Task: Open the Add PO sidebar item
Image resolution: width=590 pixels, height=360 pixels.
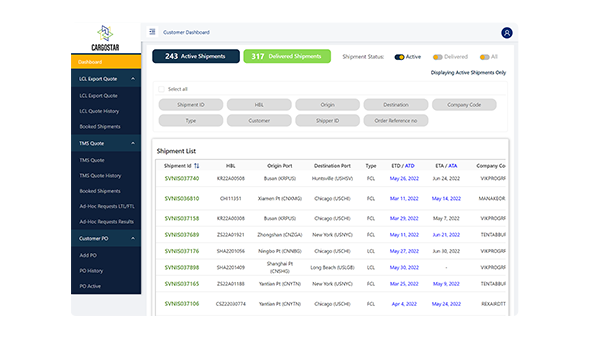Action: [x=88, y=255]
